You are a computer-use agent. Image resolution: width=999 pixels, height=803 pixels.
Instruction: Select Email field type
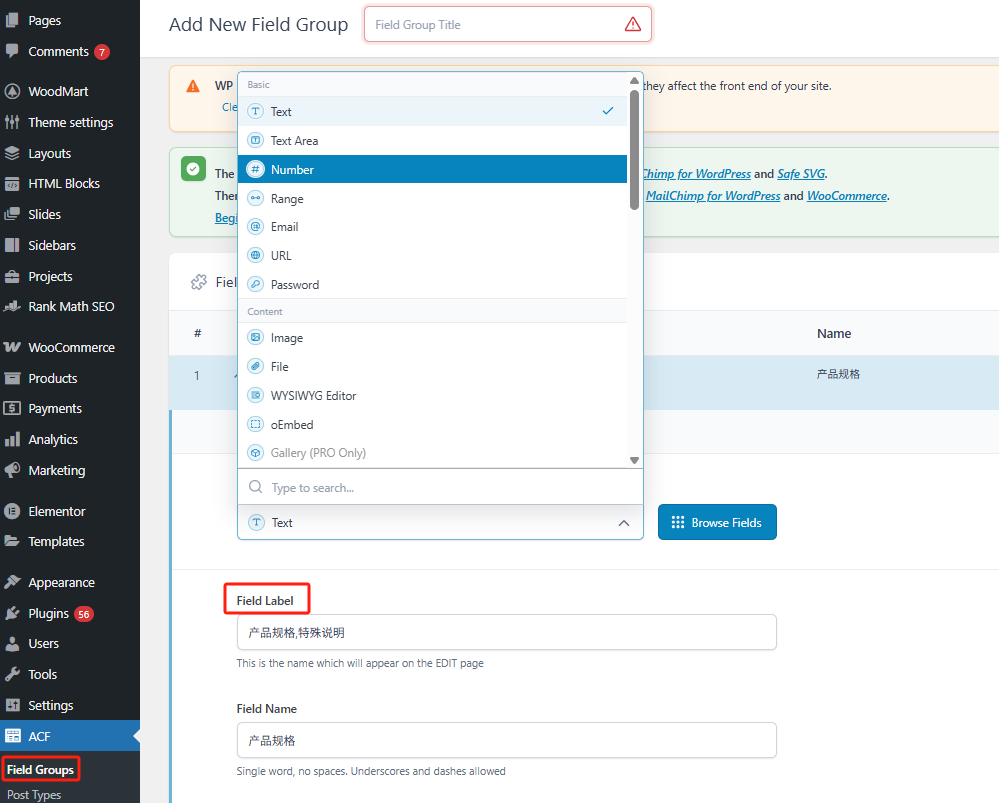433,227
